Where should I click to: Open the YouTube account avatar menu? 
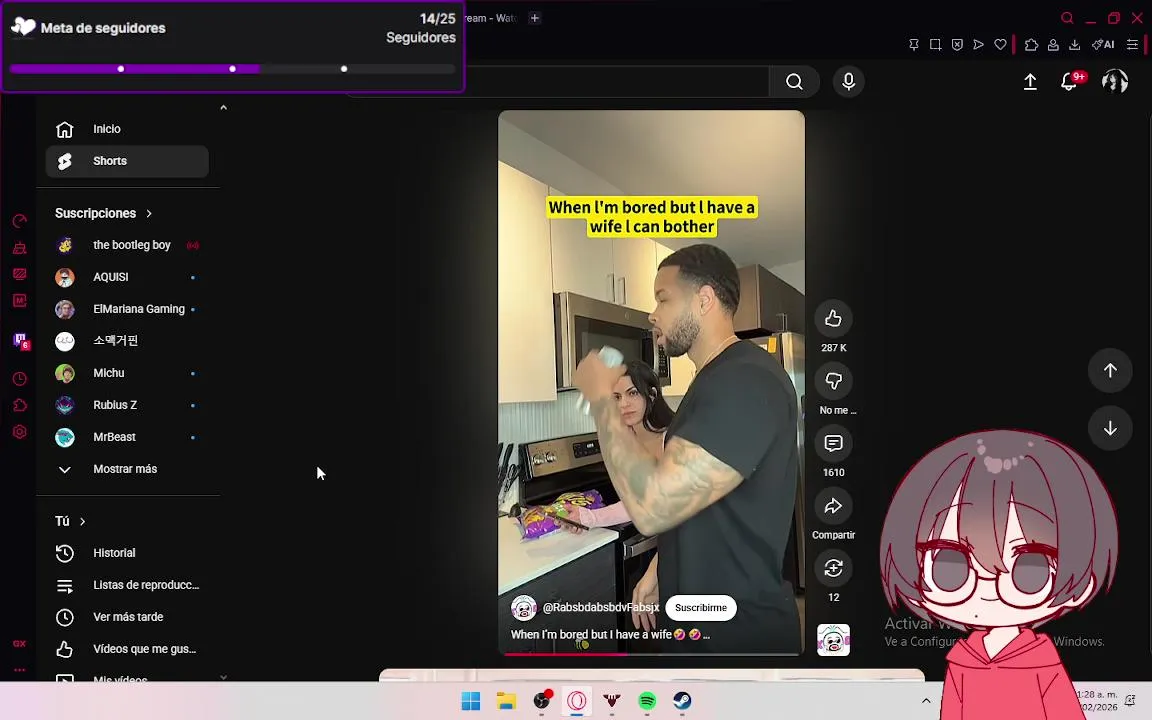(x=1115, y=81)
